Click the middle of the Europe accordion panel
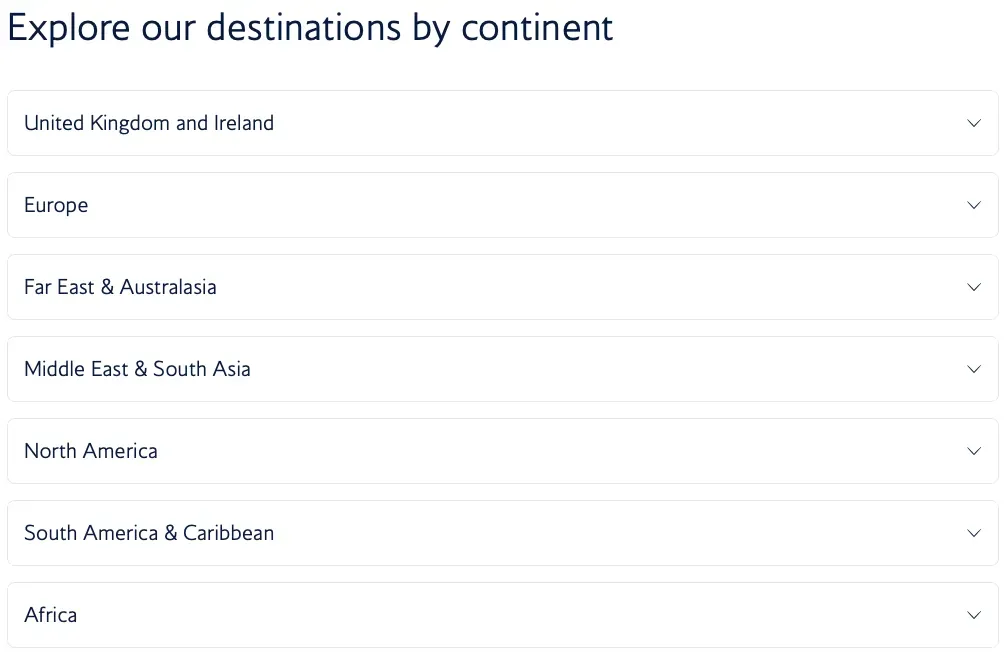1007x658 pixels. coord(503,205)
